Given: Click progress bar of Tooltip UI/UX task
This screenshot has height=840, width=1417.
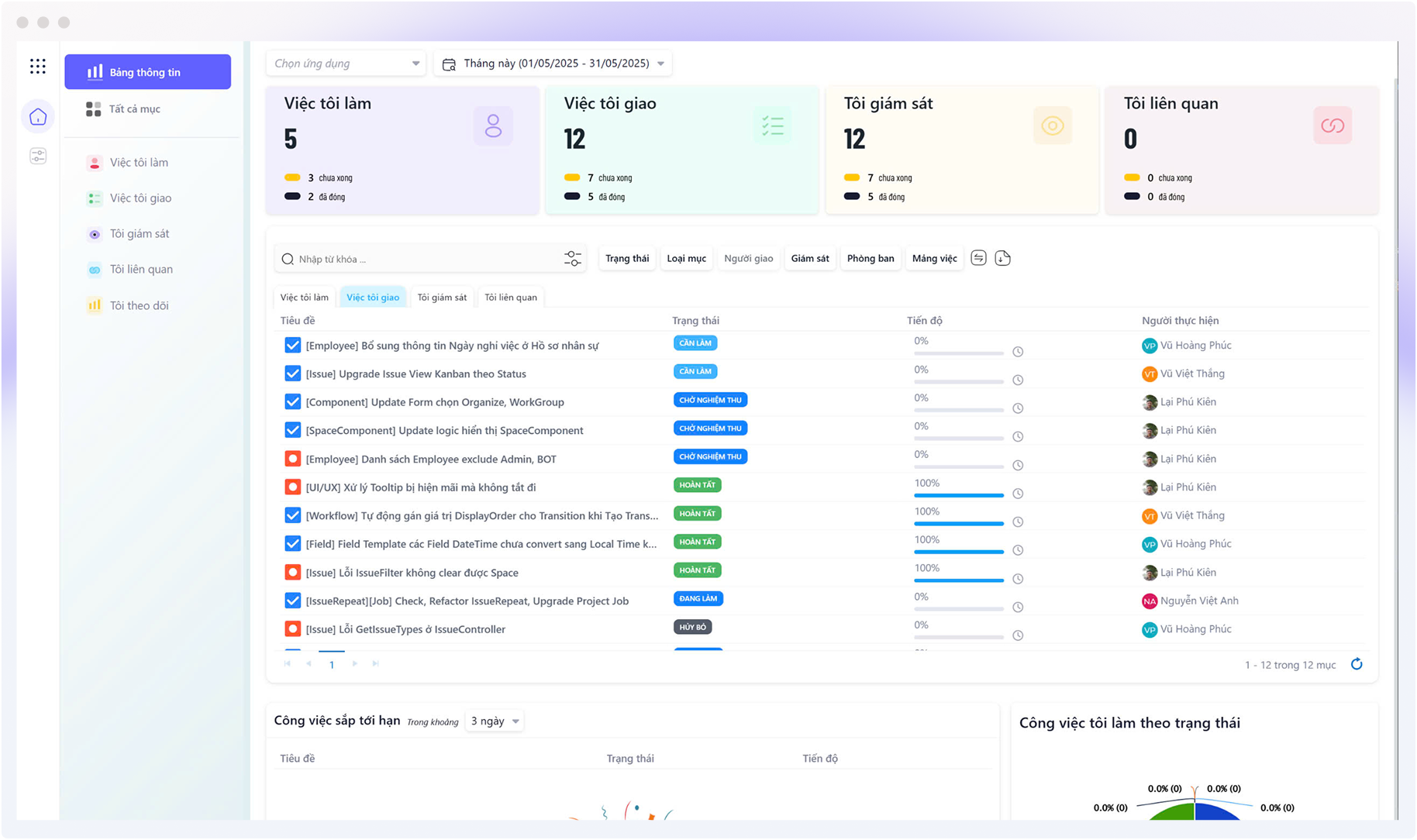Looking at the screenshot, I should pos(958,495).
